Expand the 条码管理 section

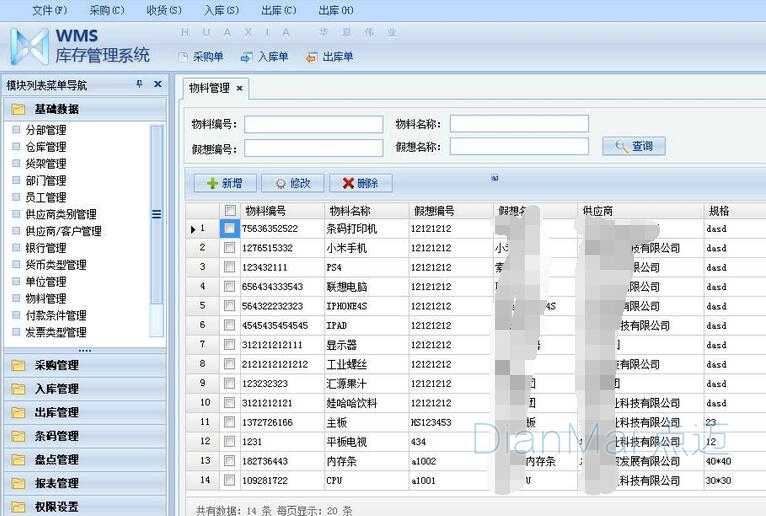point(85,436)
